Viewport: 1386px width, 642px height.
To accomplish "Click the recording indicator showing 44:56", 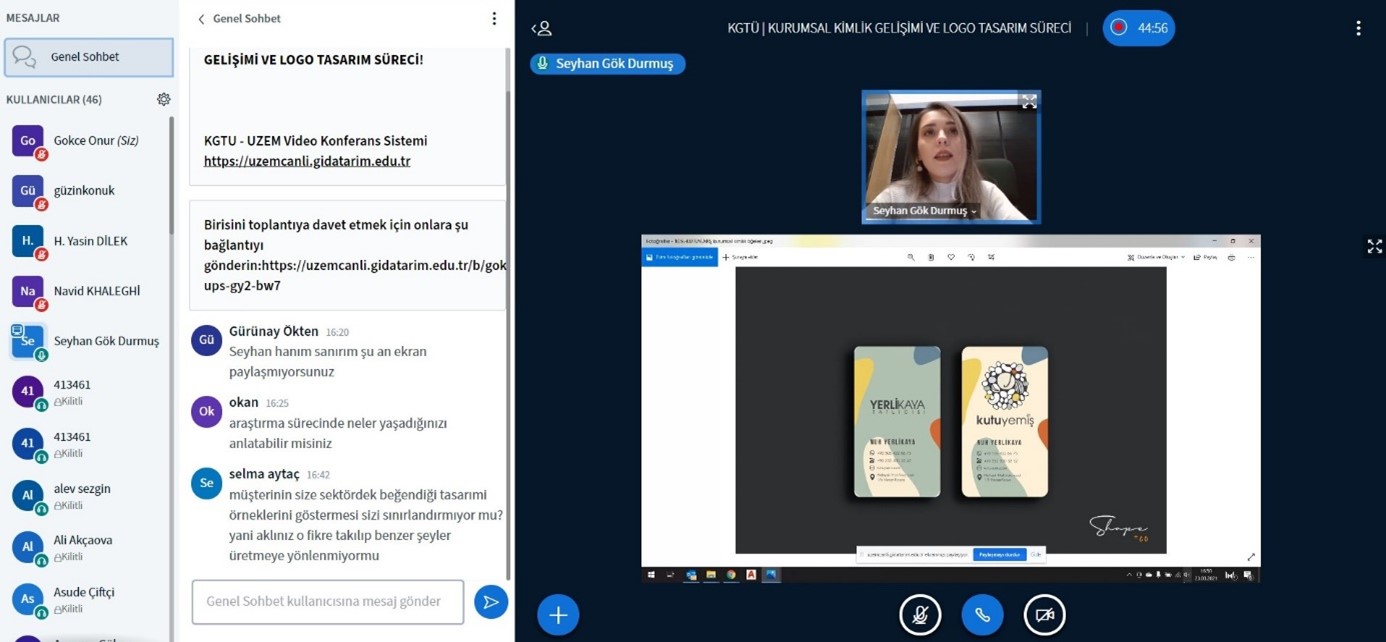I will (x=1138, y=28).
